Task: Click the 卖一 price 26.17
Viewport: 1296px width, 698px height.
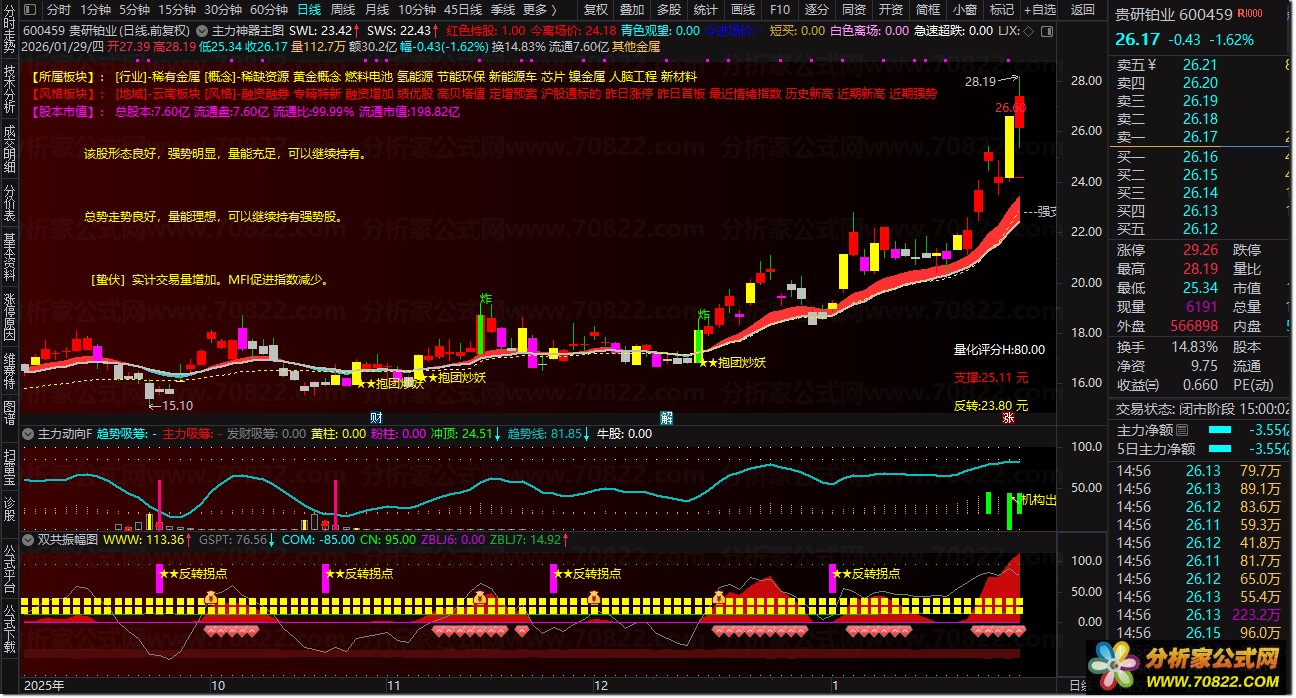Action: click(1199, 137)
